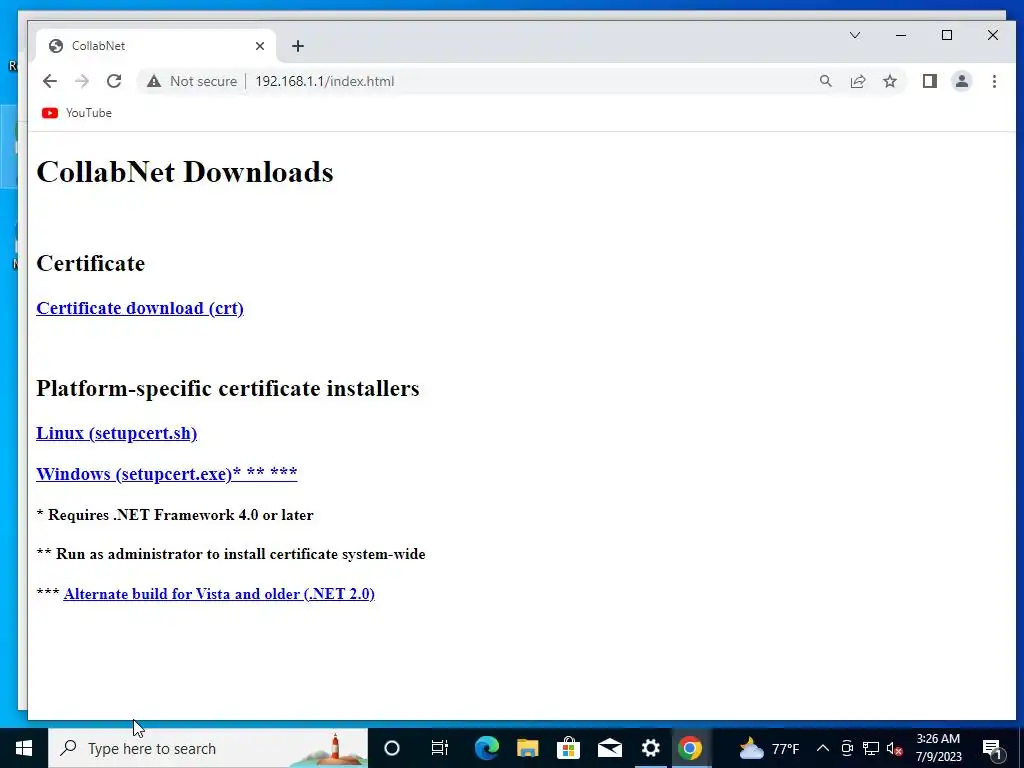
Task: Click the Certificate heading text
Action: tap(91, 263)
